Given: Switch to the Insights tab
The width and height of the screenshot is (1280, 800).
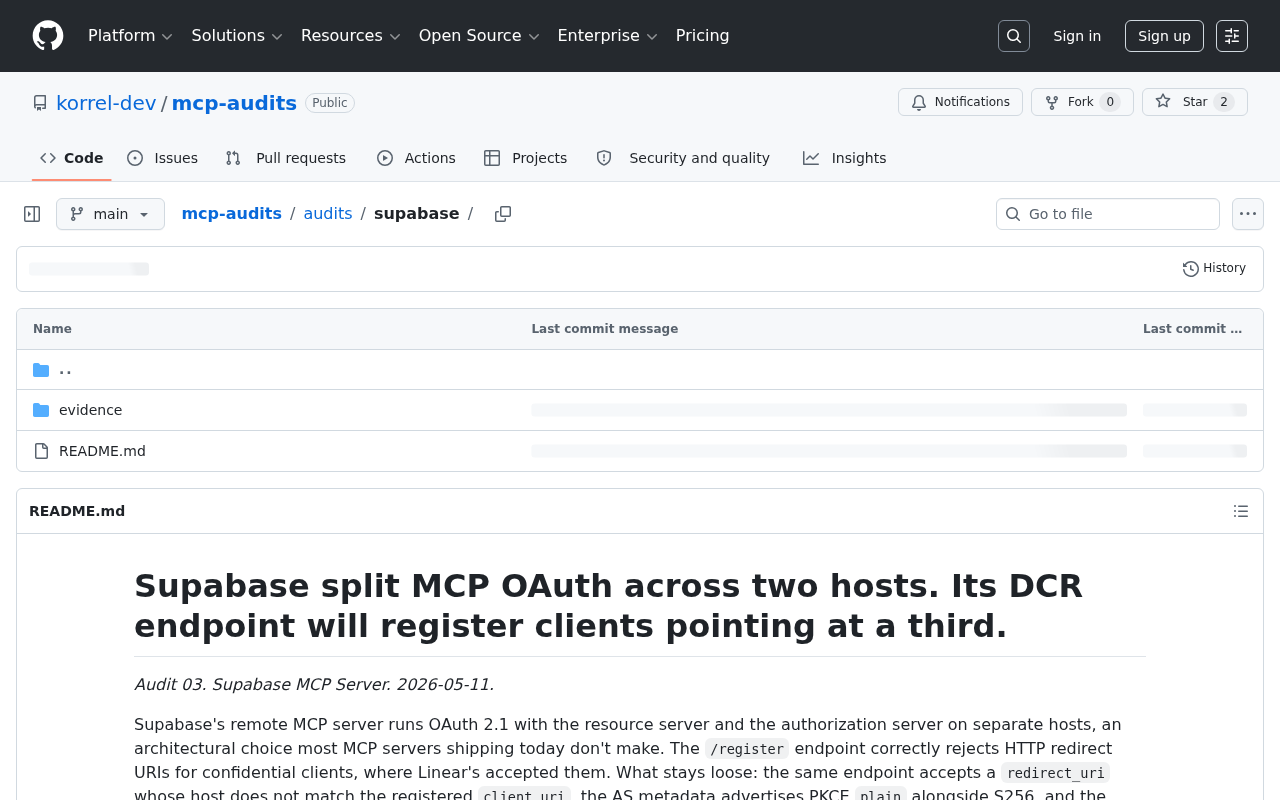Looking at the screenshot, I should 845,158.
